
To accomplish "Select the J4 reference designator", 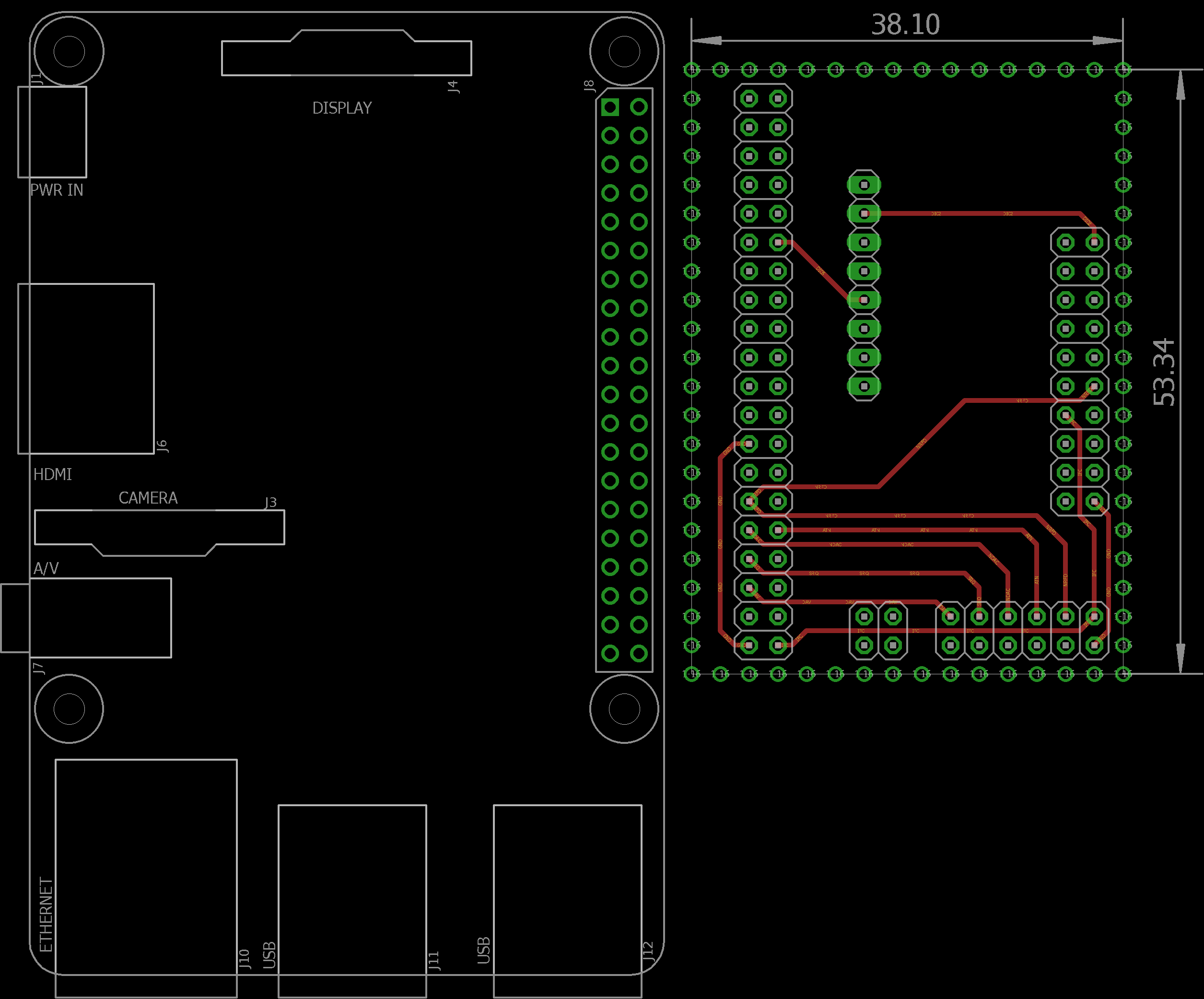I will point(453,87).
